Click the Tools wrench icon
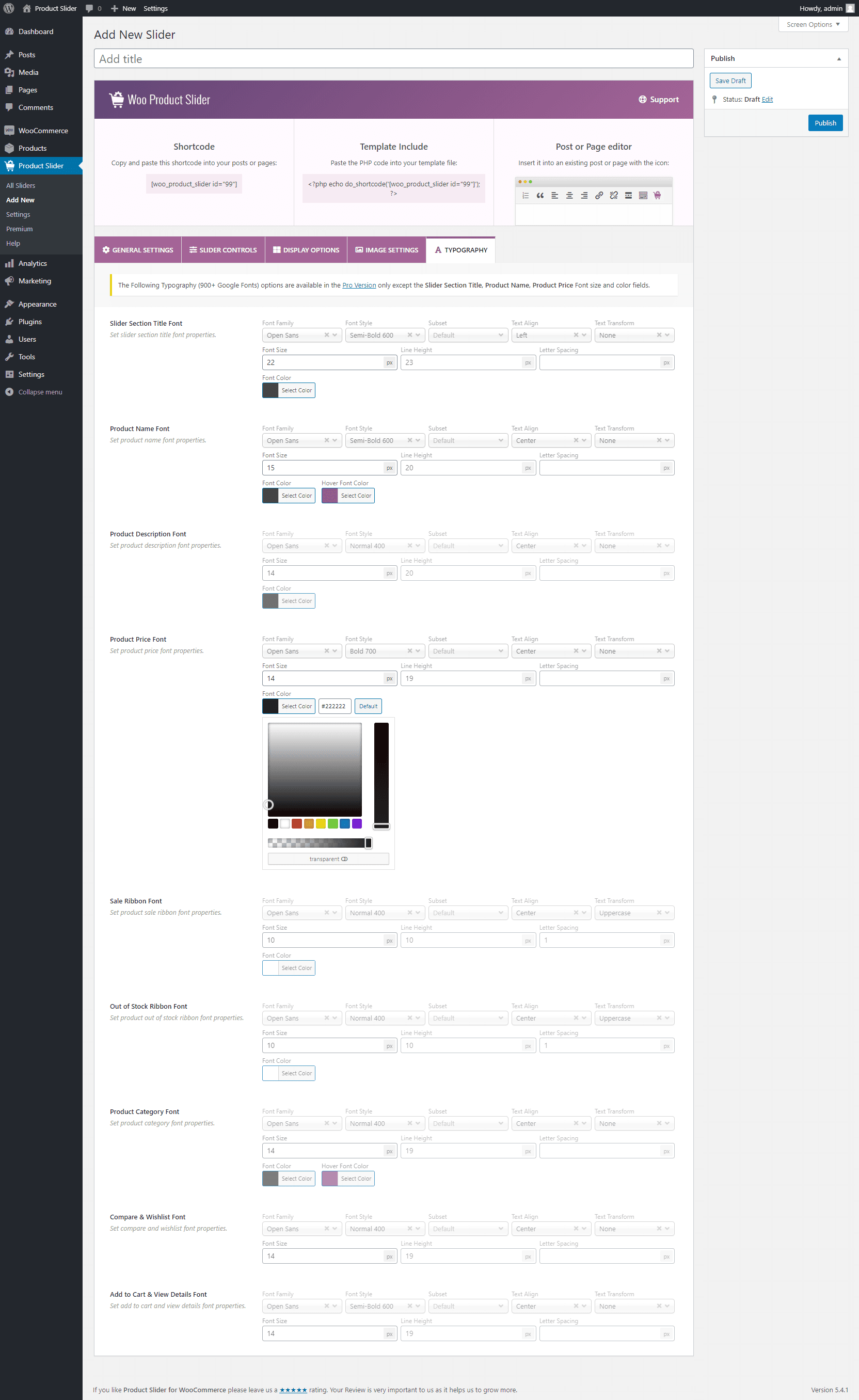Image resolution: width=859 pixels, height=1400 pixels. (x=9, y=357)
